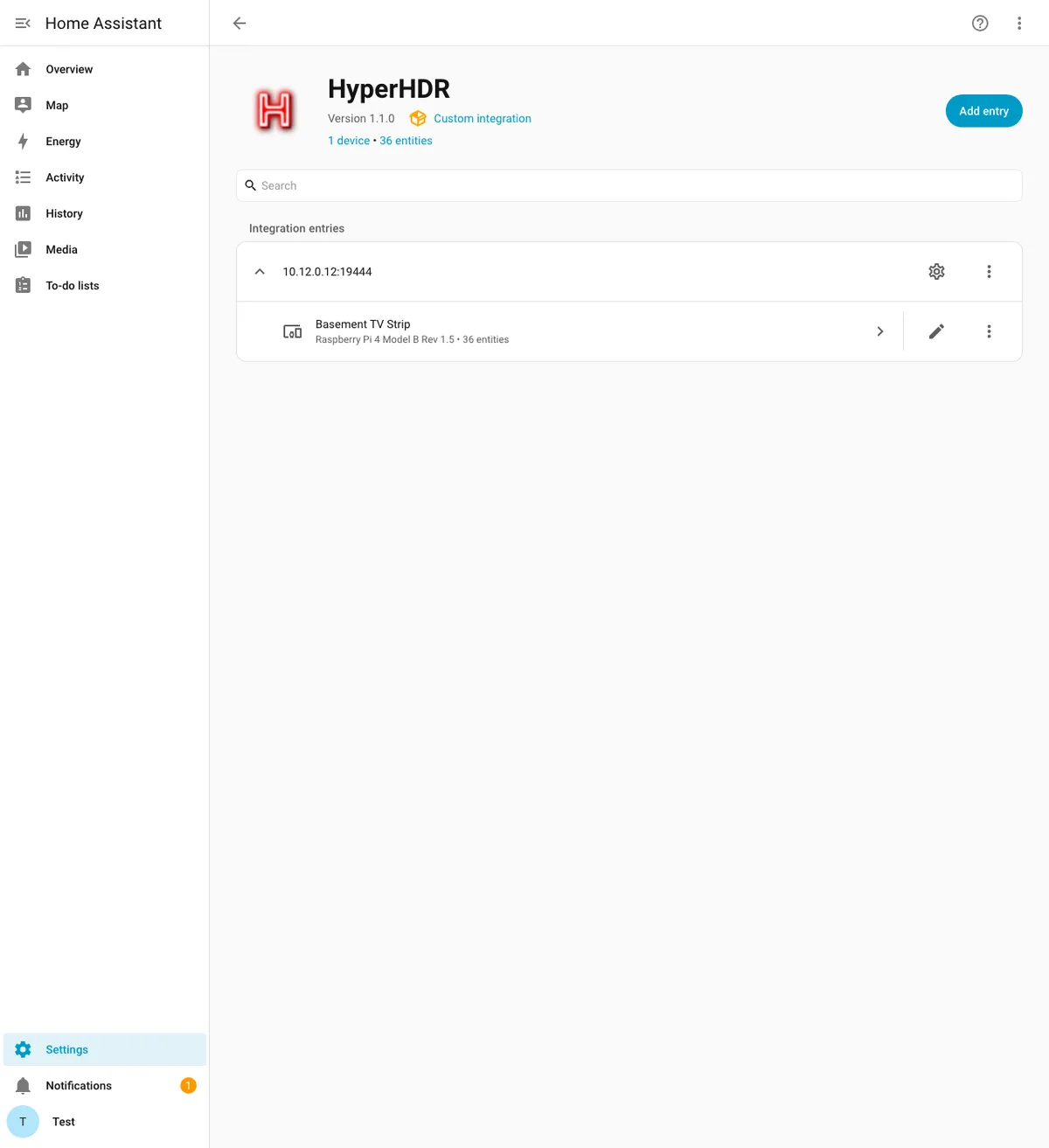Open the top-right overflow menu
This screenshot has width=1049, height=1148.
click(1019, 23)
